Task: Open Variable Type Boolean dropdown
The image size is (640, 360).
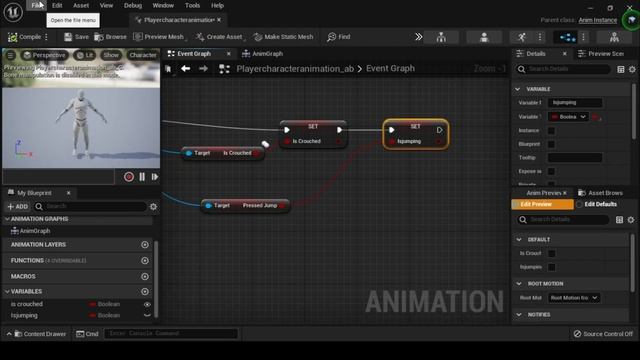Action: tap(568, 117)
